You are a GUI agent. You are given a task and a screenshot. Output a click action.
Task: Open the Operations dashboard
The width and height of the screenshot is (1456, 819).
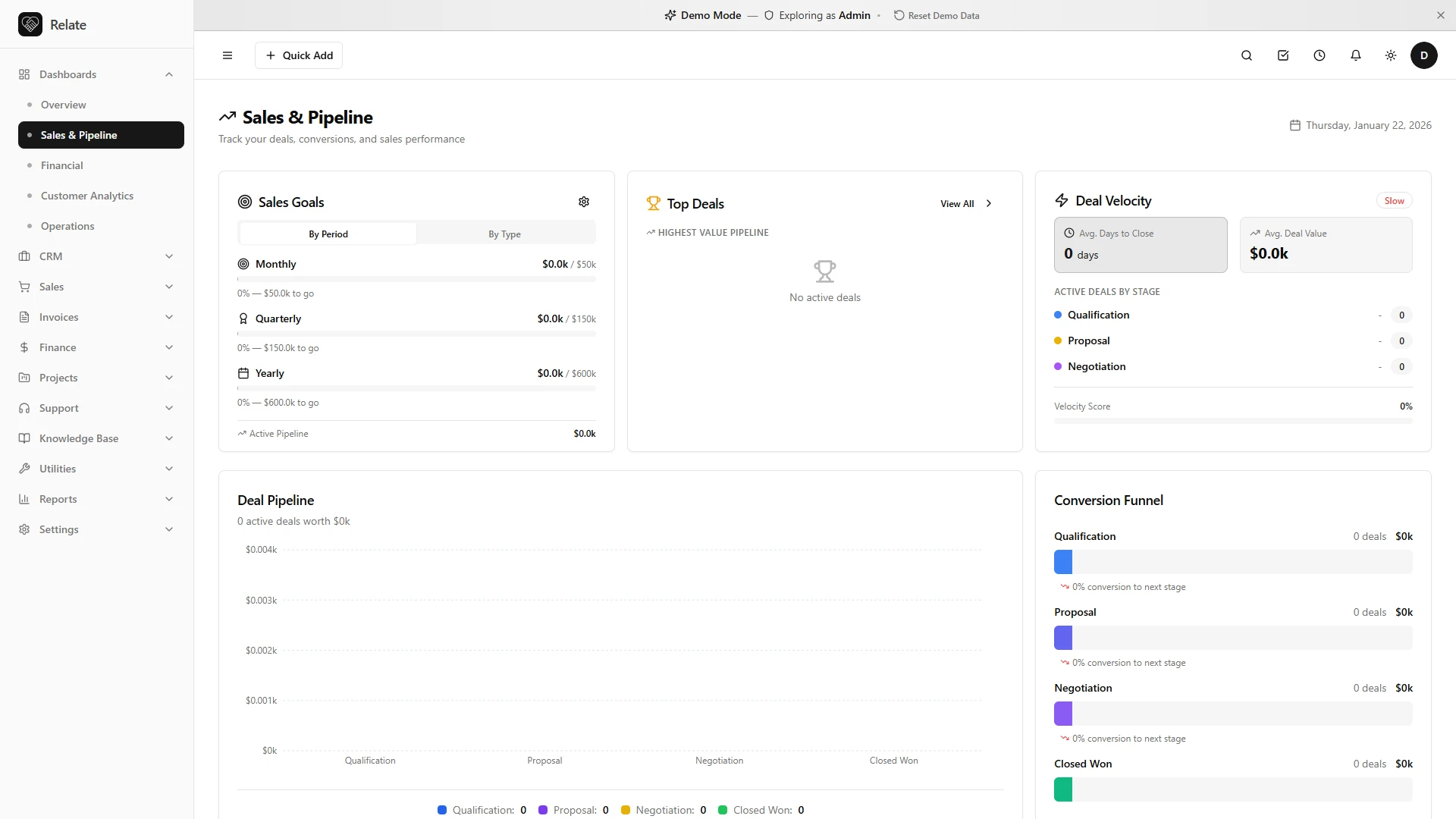(101, 226)
